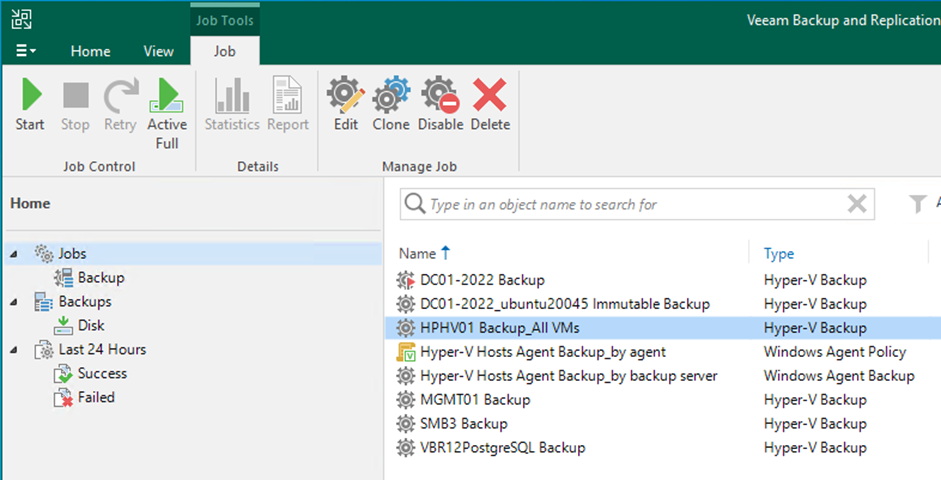Click the agent policy icon of Backup_by agent
Image resolution: width=941 pixels, height=480 pixels.
(x=406, y=352)
